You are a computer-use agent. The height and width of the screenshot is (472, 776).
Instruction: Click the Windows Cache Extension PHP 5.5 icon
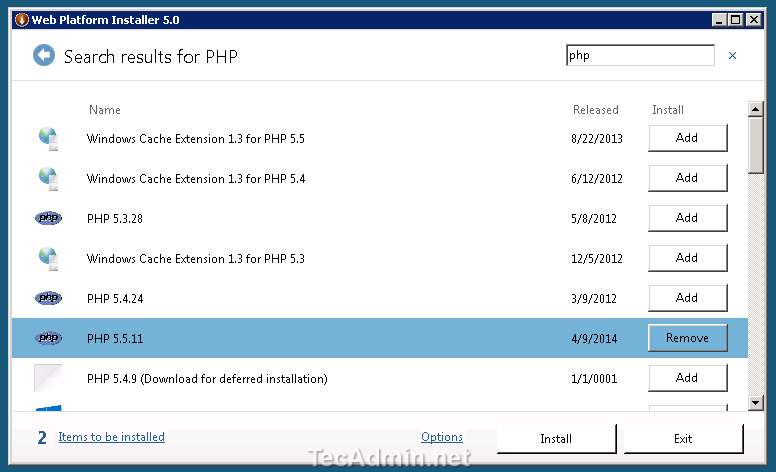48,138
